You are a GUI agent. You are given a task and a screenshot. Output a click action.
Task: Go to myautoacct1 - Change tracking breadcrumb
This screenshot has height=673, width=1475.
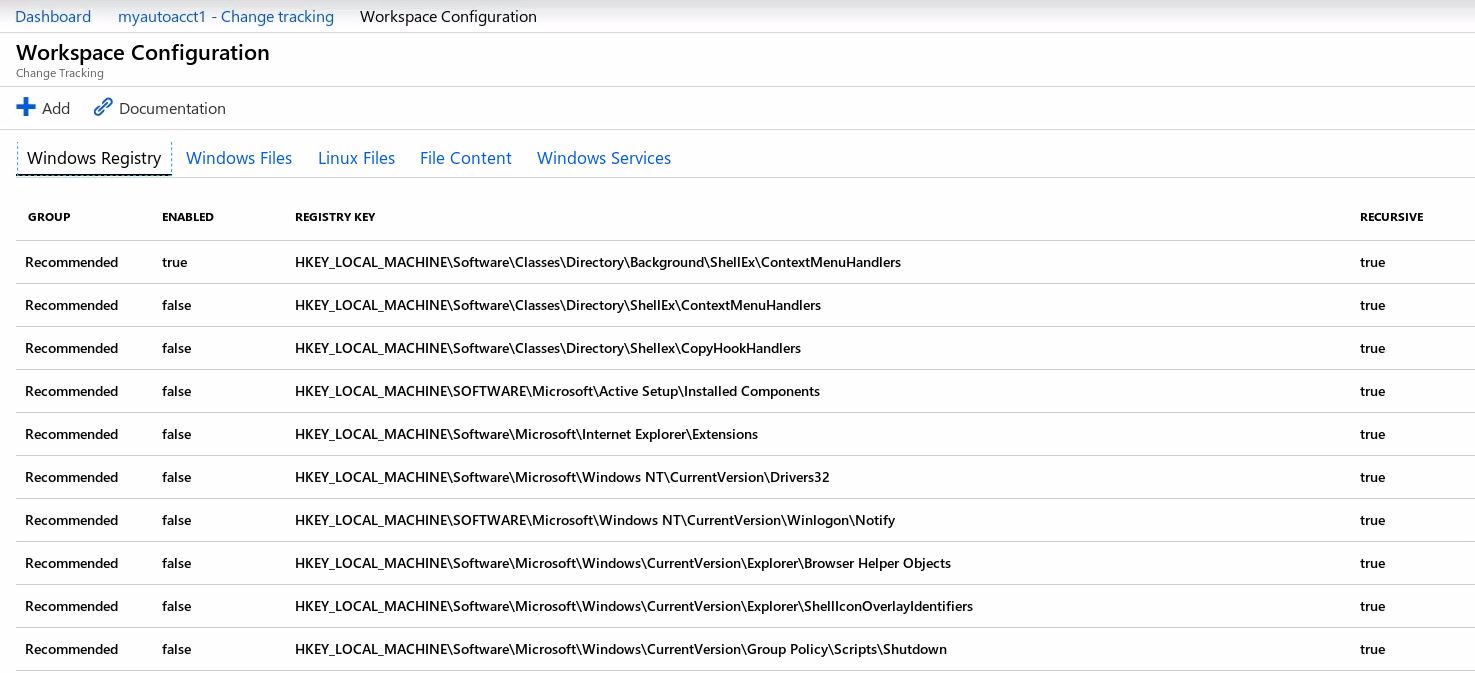(226, 17)
